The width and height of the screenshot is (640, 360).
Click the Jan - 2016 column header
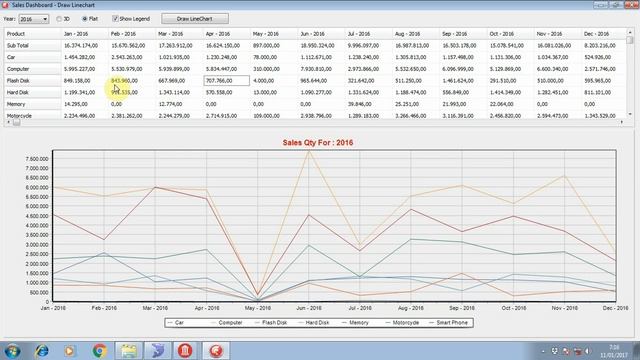point(85,34)
